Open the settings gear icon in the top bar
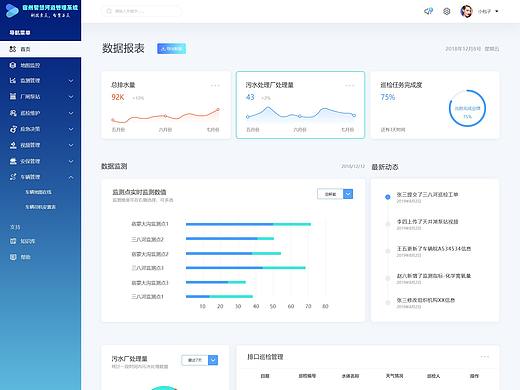Screen dimensions: 520x390 (447, 11)
